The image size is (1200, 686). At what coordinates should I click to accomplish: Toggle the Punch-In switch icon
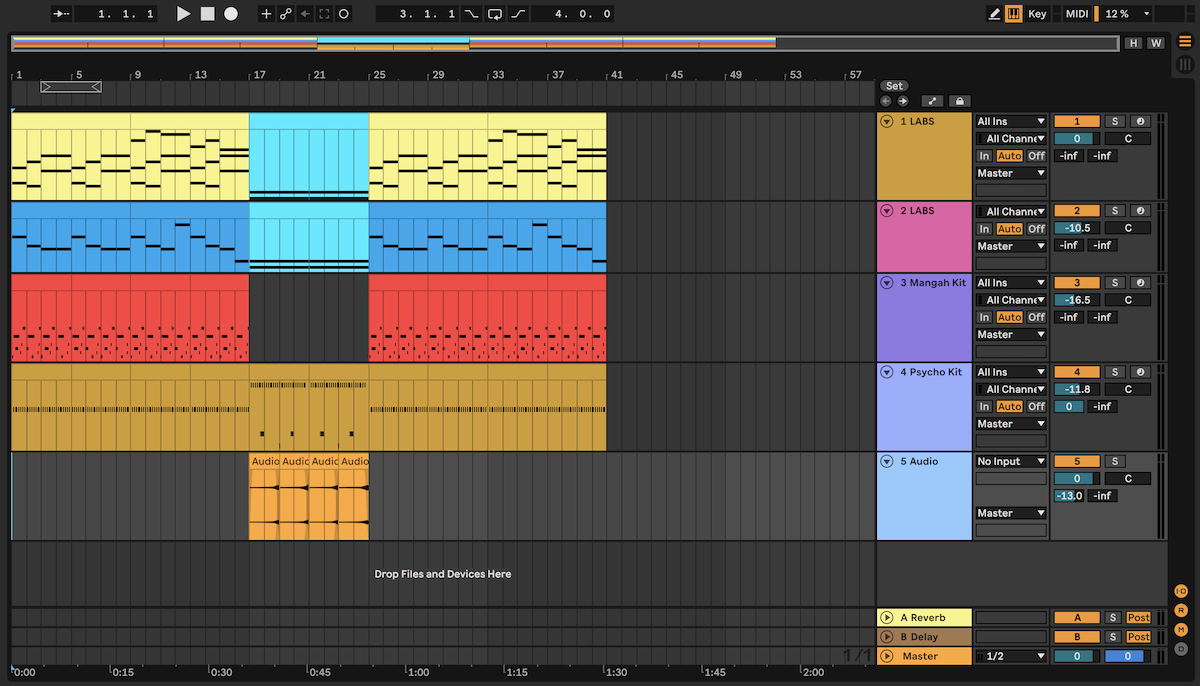472,14
